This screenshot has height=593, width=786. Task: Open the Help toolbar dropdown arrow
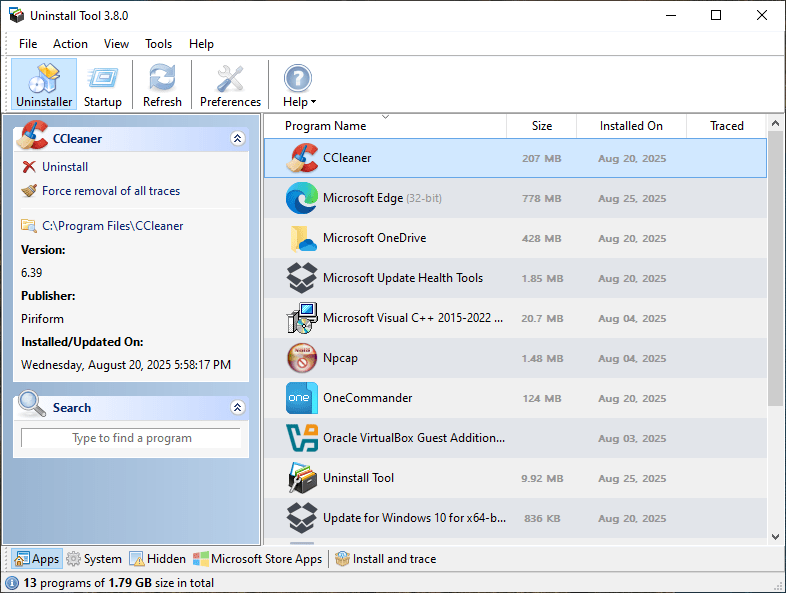(x=313, y=102)
